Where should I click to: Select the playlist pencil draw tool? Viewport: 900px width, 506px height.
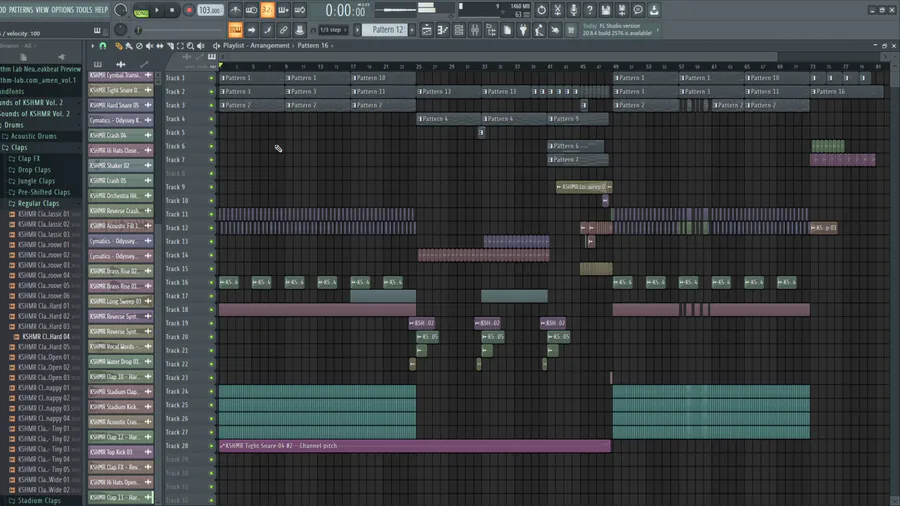tap(119, 45)
